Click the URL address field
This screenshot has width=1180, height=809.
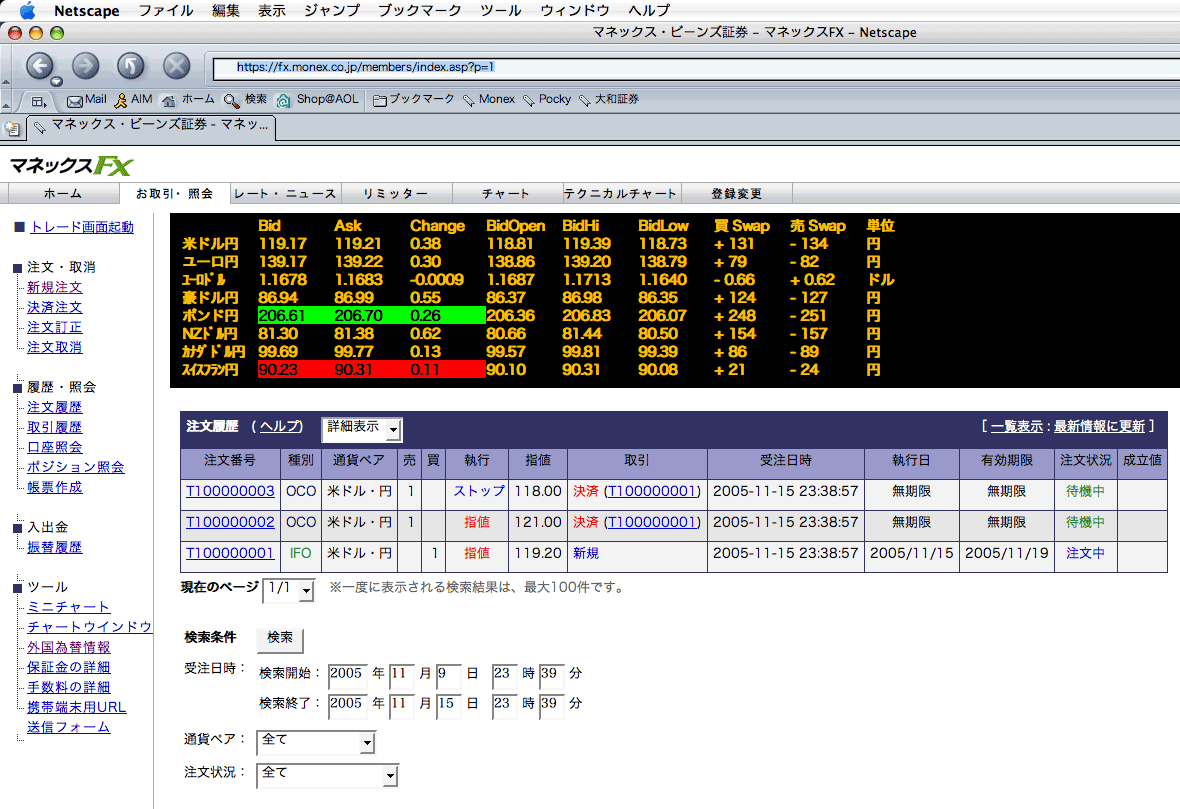696,68
